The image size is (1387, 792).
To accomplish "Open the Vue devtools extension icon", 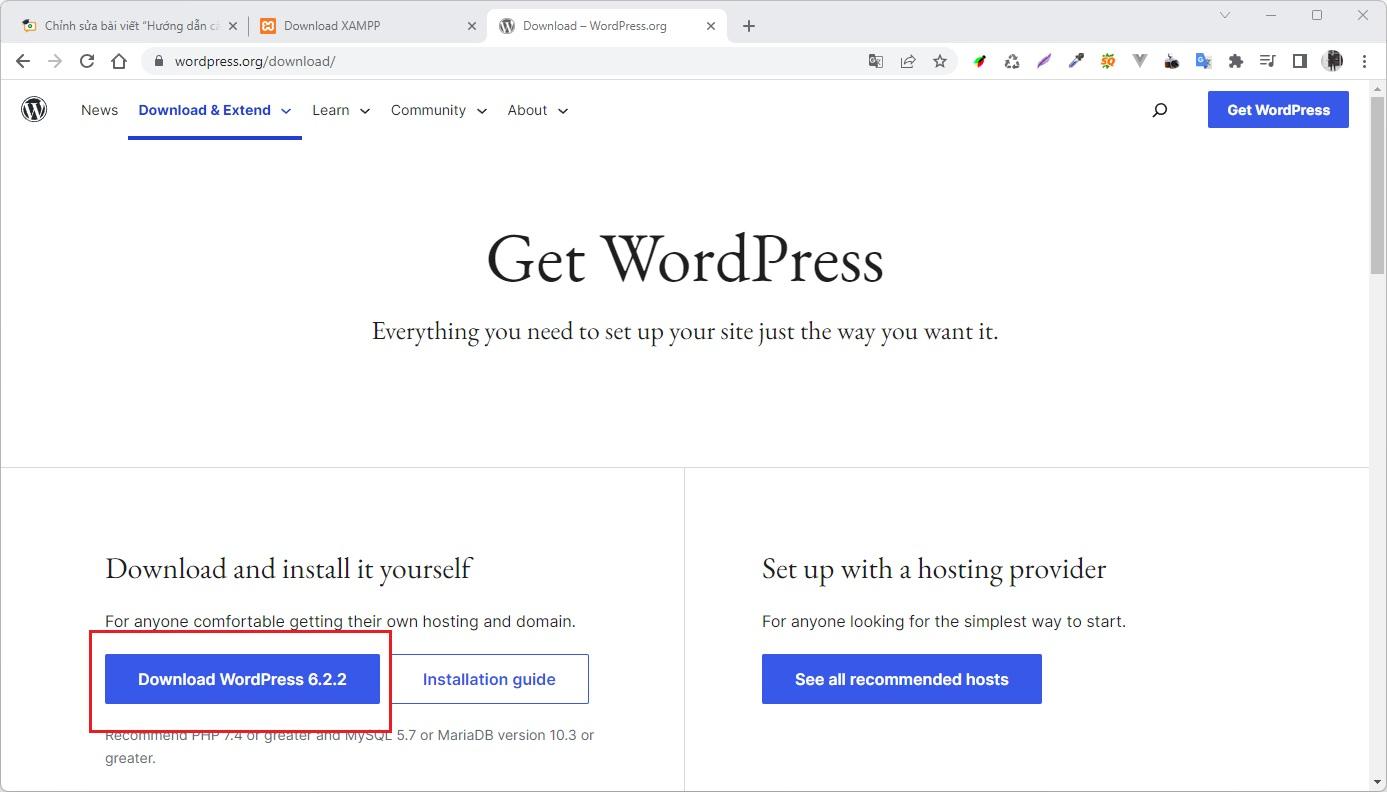I will pyautogui.click(x=1140, y=61).
